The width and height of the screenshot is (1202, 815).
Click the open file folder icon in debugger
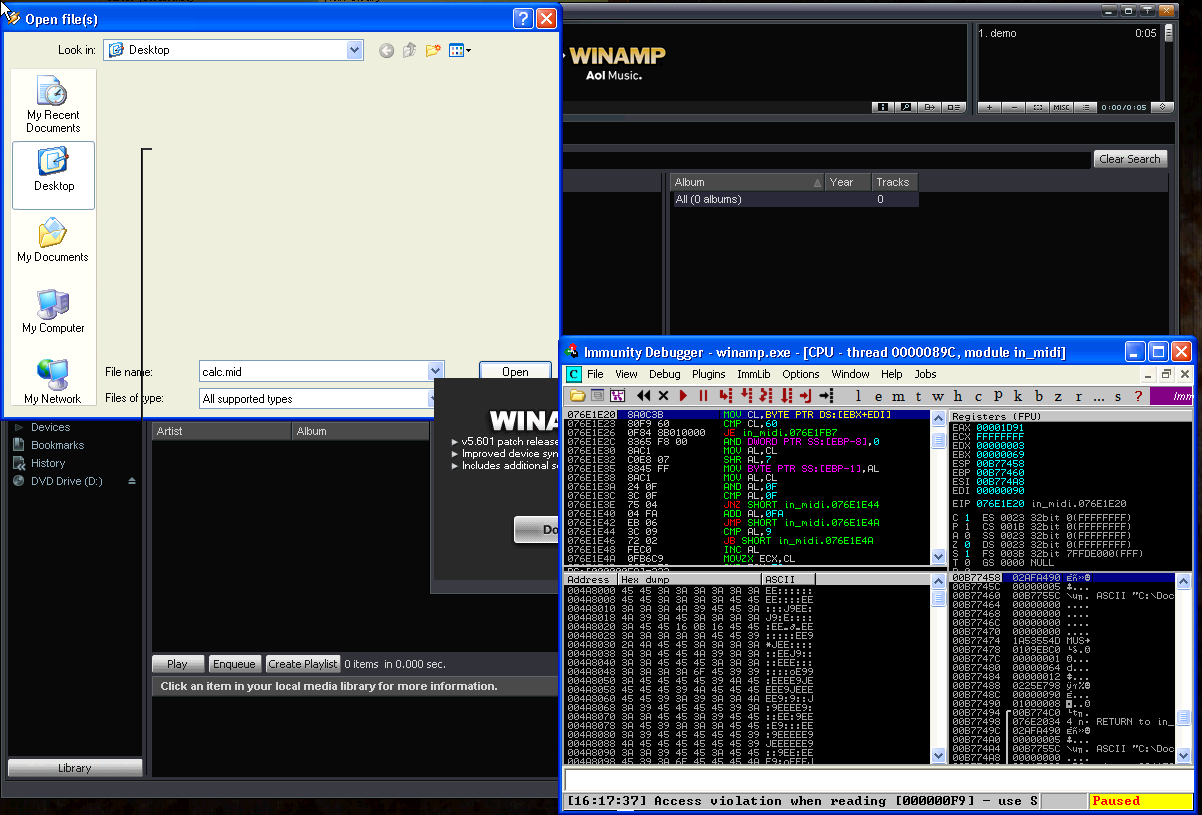click(x=577, y=396)
